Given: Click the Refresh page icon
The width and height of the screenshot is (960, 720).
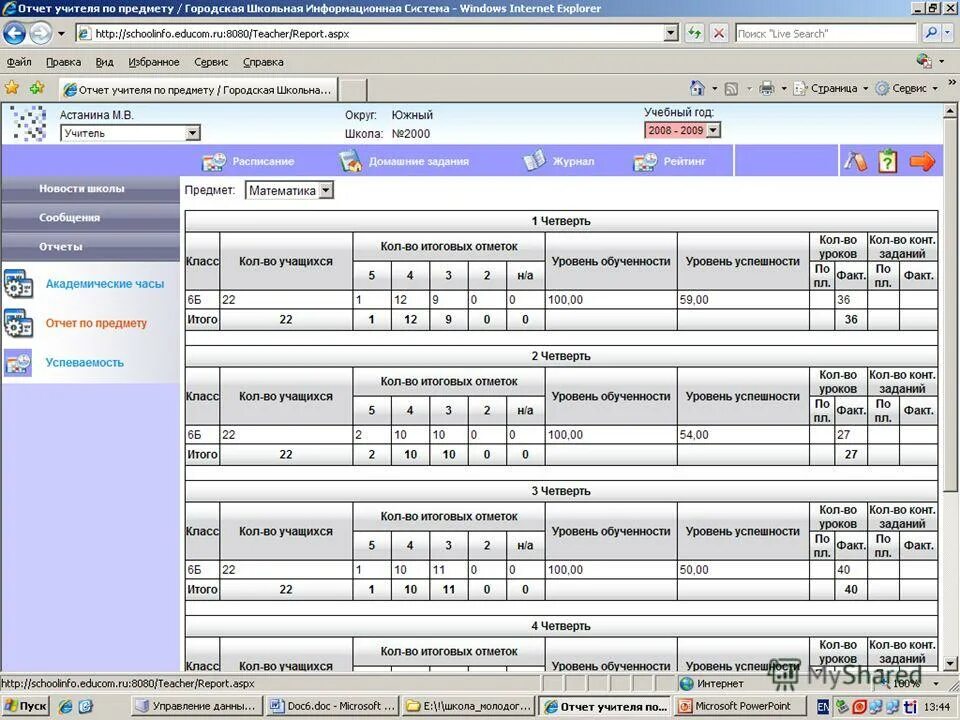Looking at the screenshot, I should 694,33.
